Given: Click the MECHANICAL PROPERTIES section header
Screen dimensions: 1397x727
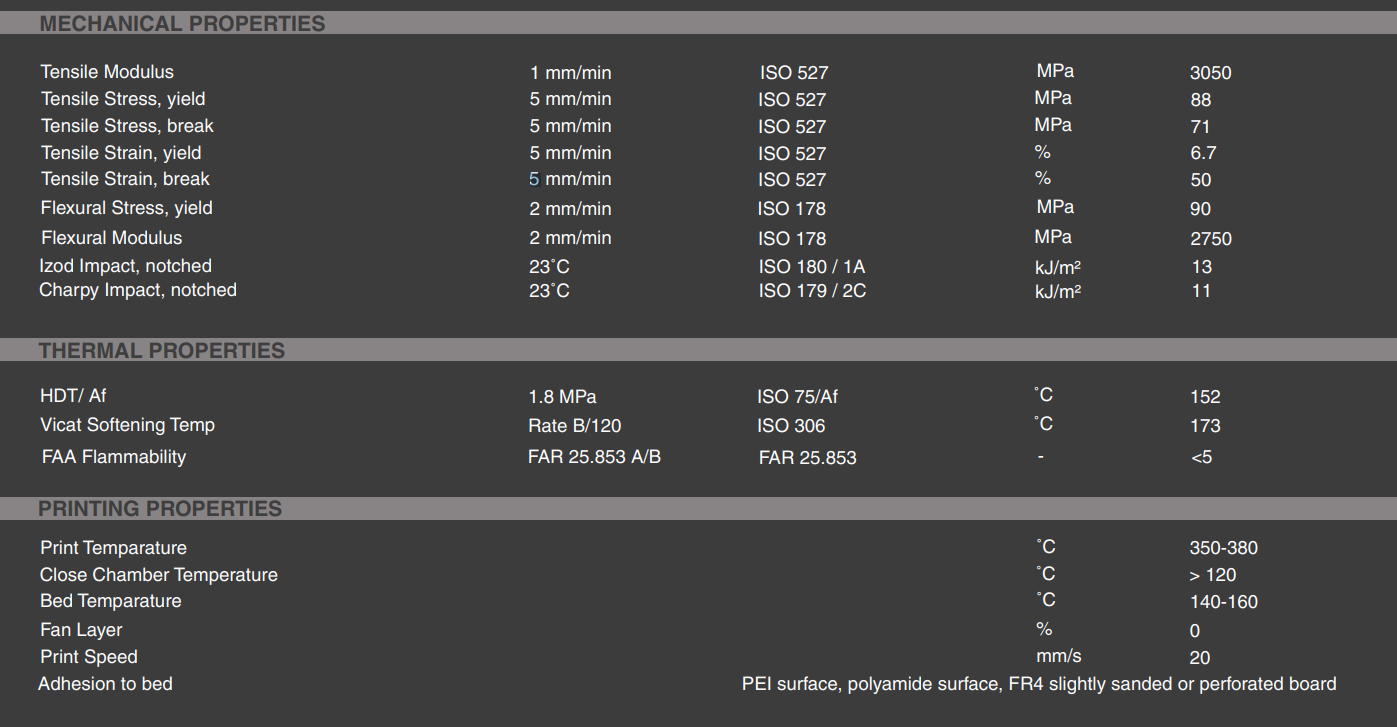Looking at the screenshot, I should 182,24.
